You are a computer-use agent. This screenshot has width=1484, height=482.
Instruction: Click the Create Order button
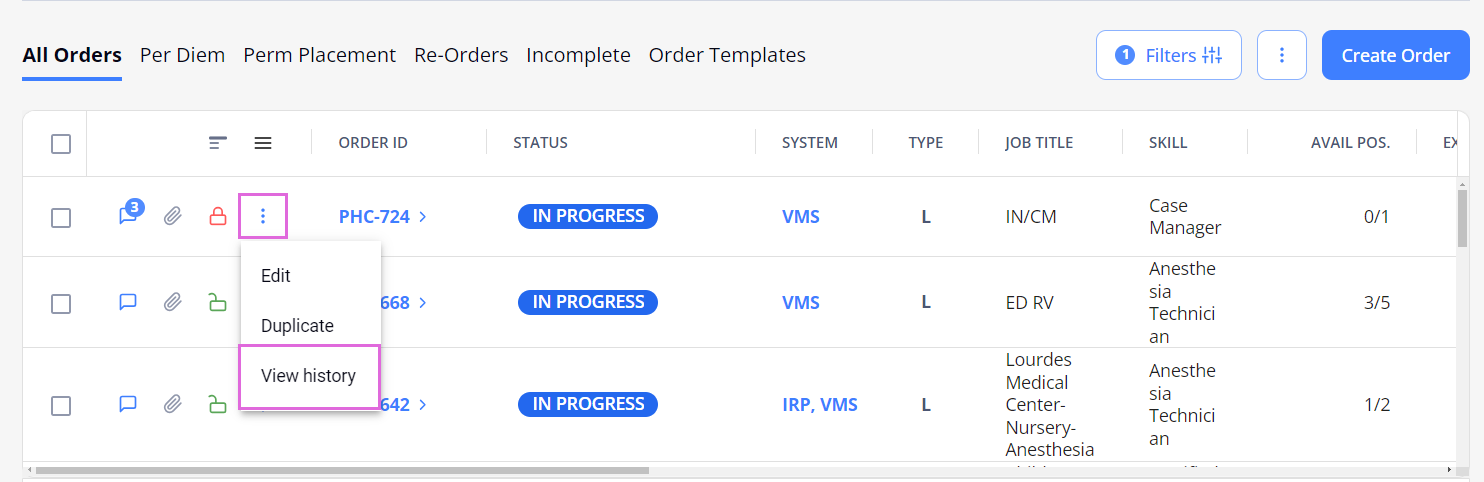(x=1396, y=55)
